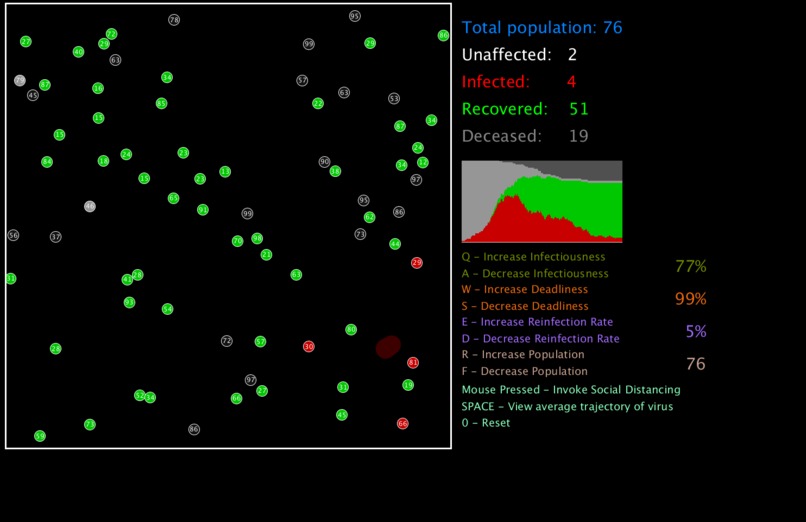The width and height of the screenshot is (806, 522).
Task: Select the green recovered circle 66
Action: (236, 399)
